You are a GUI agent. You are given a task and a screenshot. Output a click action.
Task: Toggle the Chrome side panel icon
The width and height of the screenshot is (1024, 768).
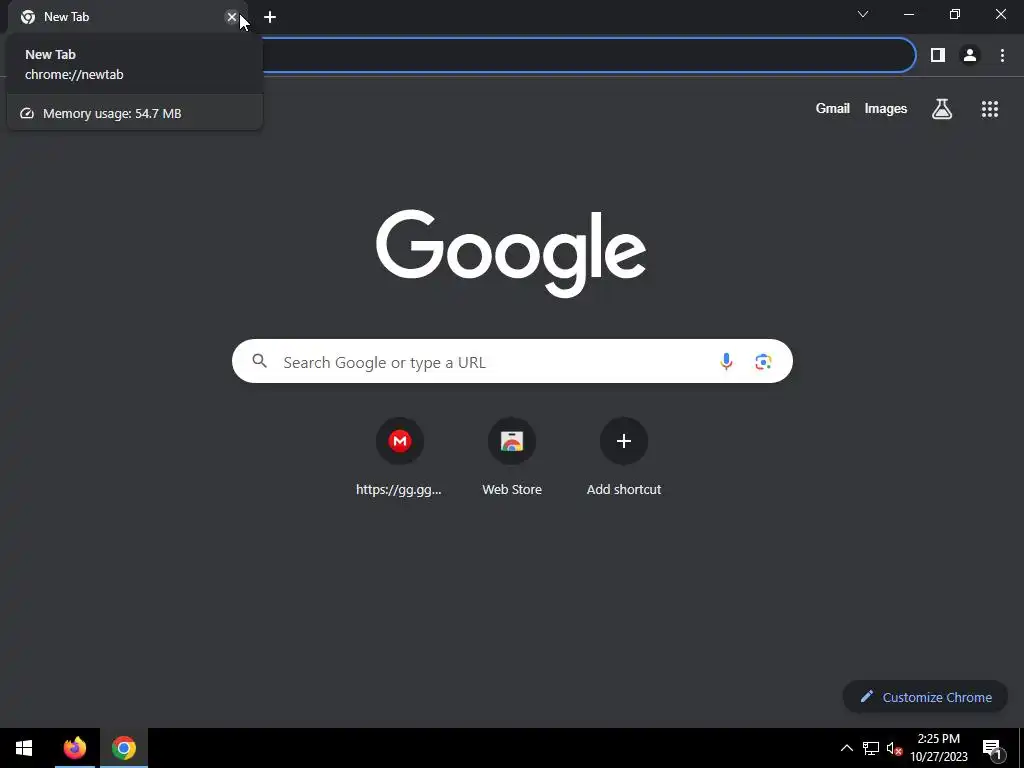pos(938,56)
